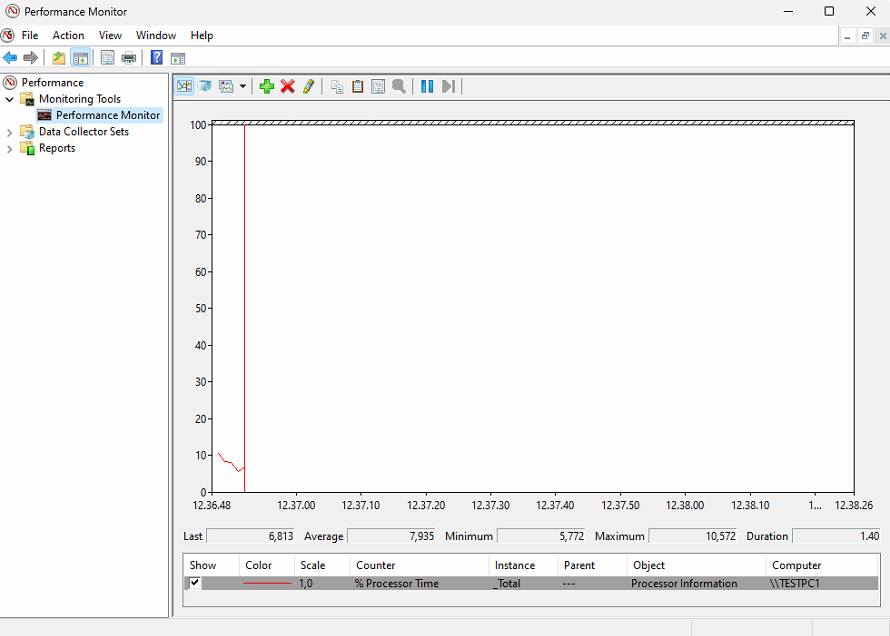Open the Properties icon in graph toolbar
The width and height of the screenshot is (890, 636).
click(x=378, y=87)
